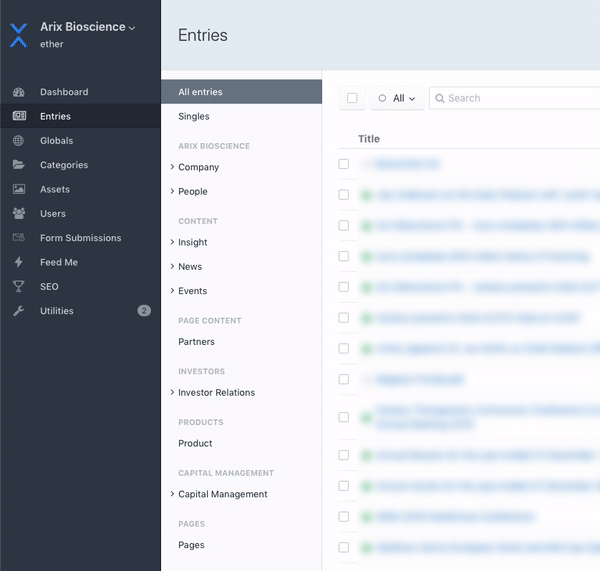The height and width of the screenshot is (571, 600).
Task: Select the Singles source
Action: click(x=241, y=116)
